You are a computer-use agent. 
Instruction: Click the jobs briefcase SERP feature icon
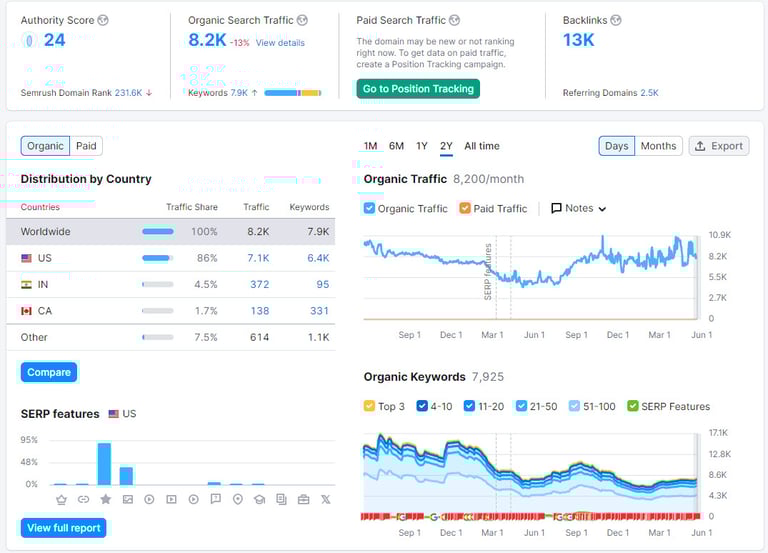click(304, 499)
